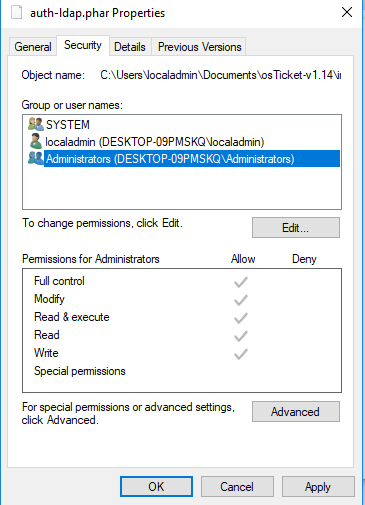Screen dimensions: 365x505
Task: Click the Security tab
Action: point(83,45)
